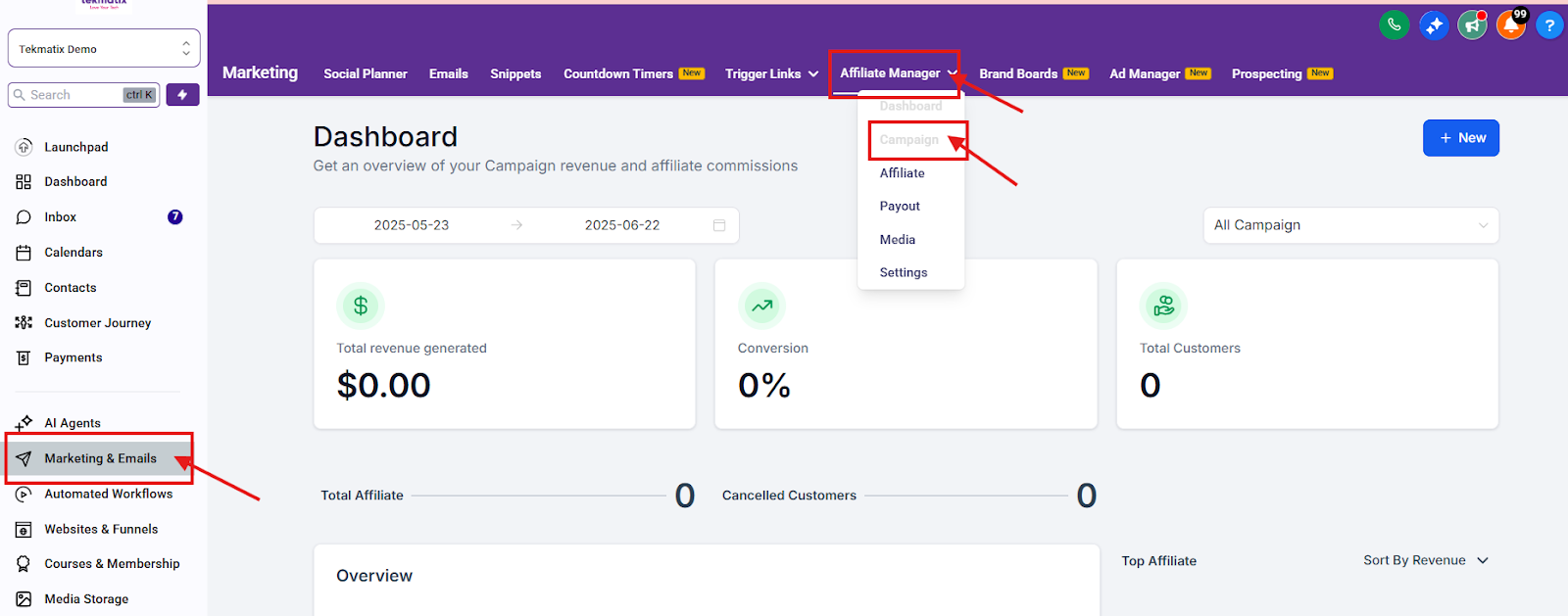Click the end date 2025-06-22
Screen dimensions: 1568x616
(622, 225)
